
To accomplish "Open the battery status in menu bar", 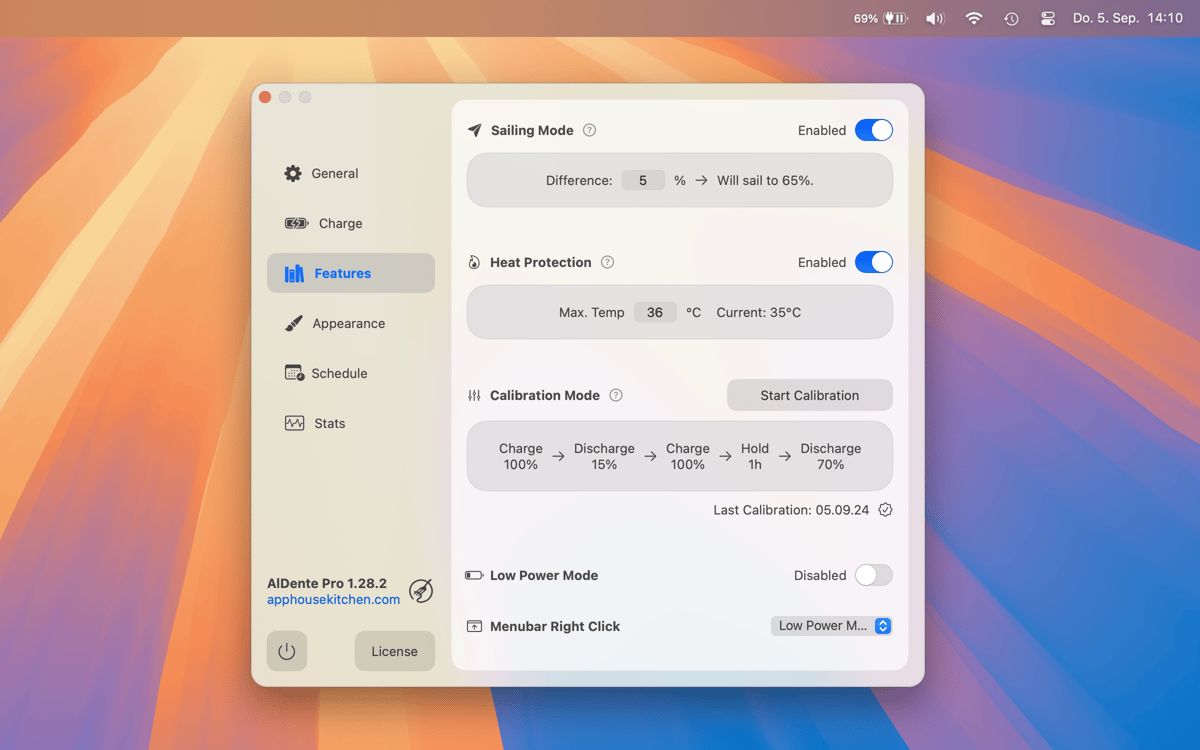I will tap(880, 18).
